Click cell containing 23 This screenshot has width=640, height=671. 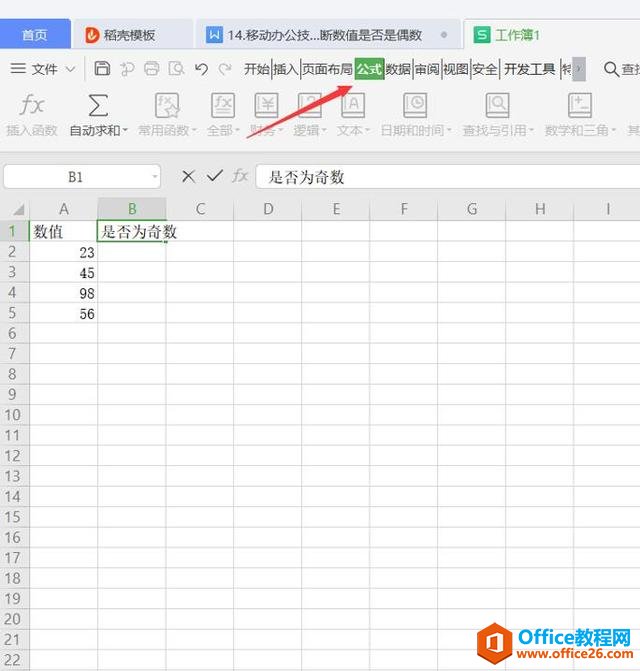point(64,252)
